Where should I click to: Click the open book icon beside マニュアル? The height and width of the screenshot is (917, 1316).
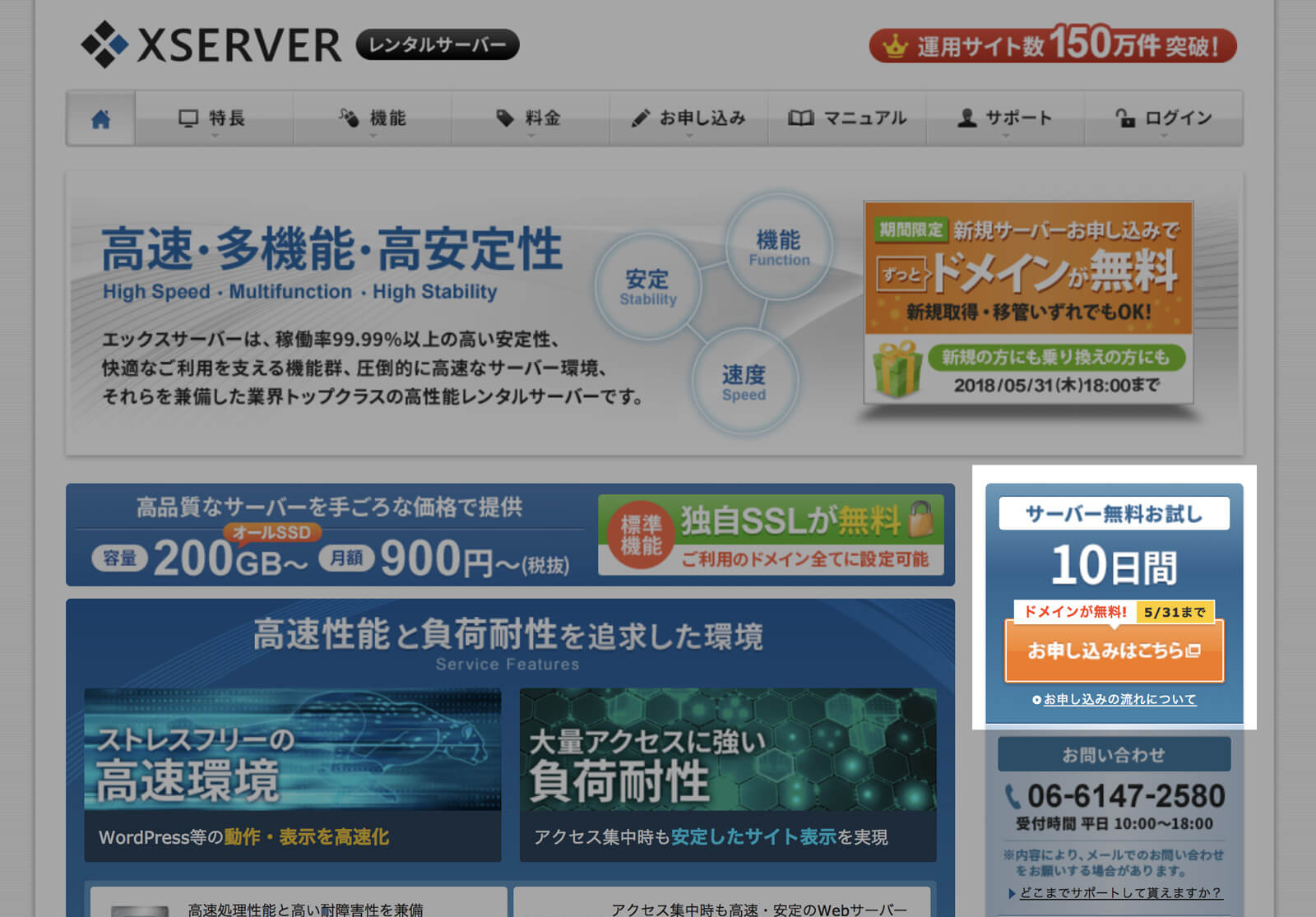coord(800,118)
